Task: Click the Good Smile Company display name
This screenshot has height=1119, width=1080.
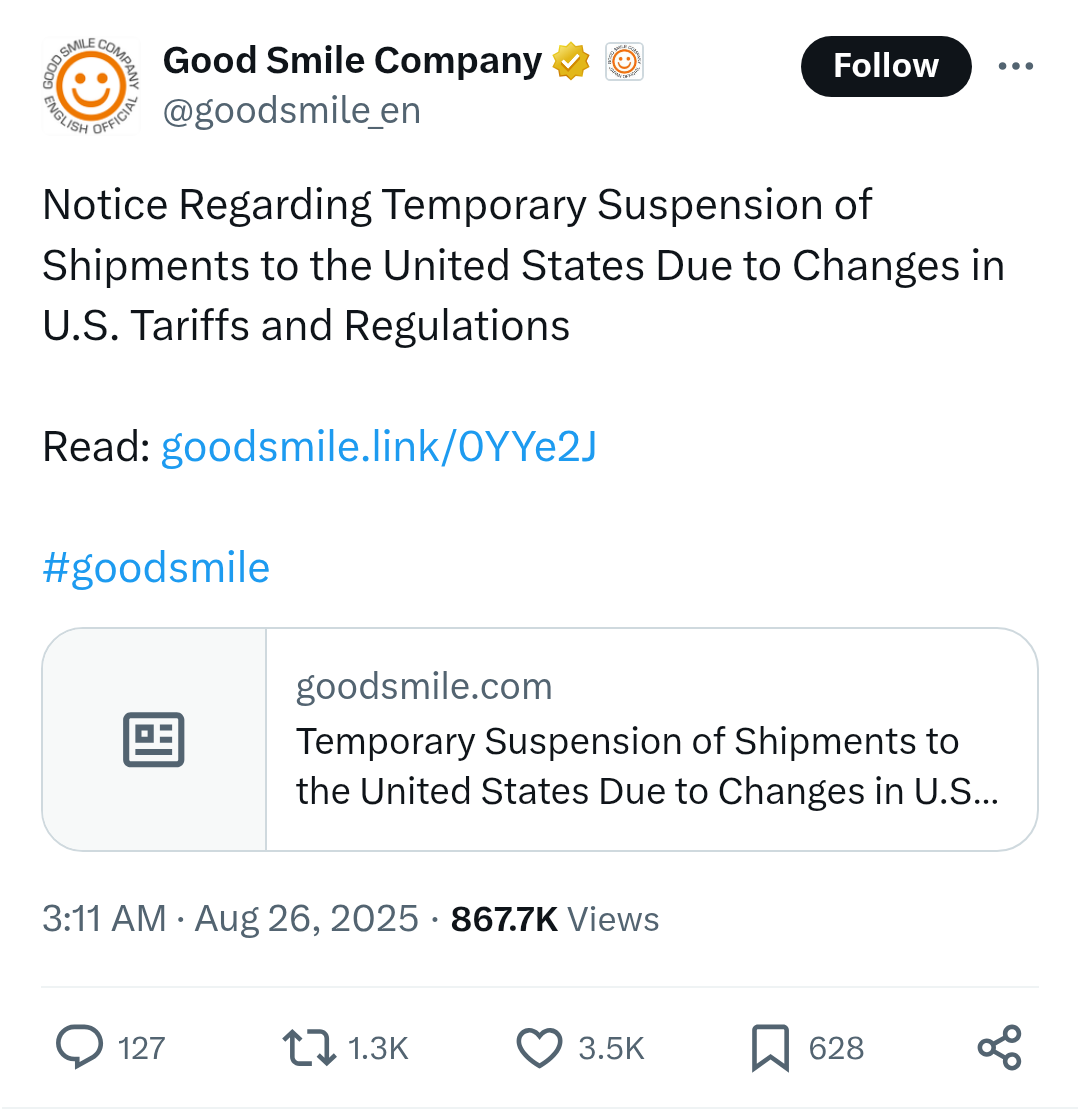Action: (x=352, y=61)
